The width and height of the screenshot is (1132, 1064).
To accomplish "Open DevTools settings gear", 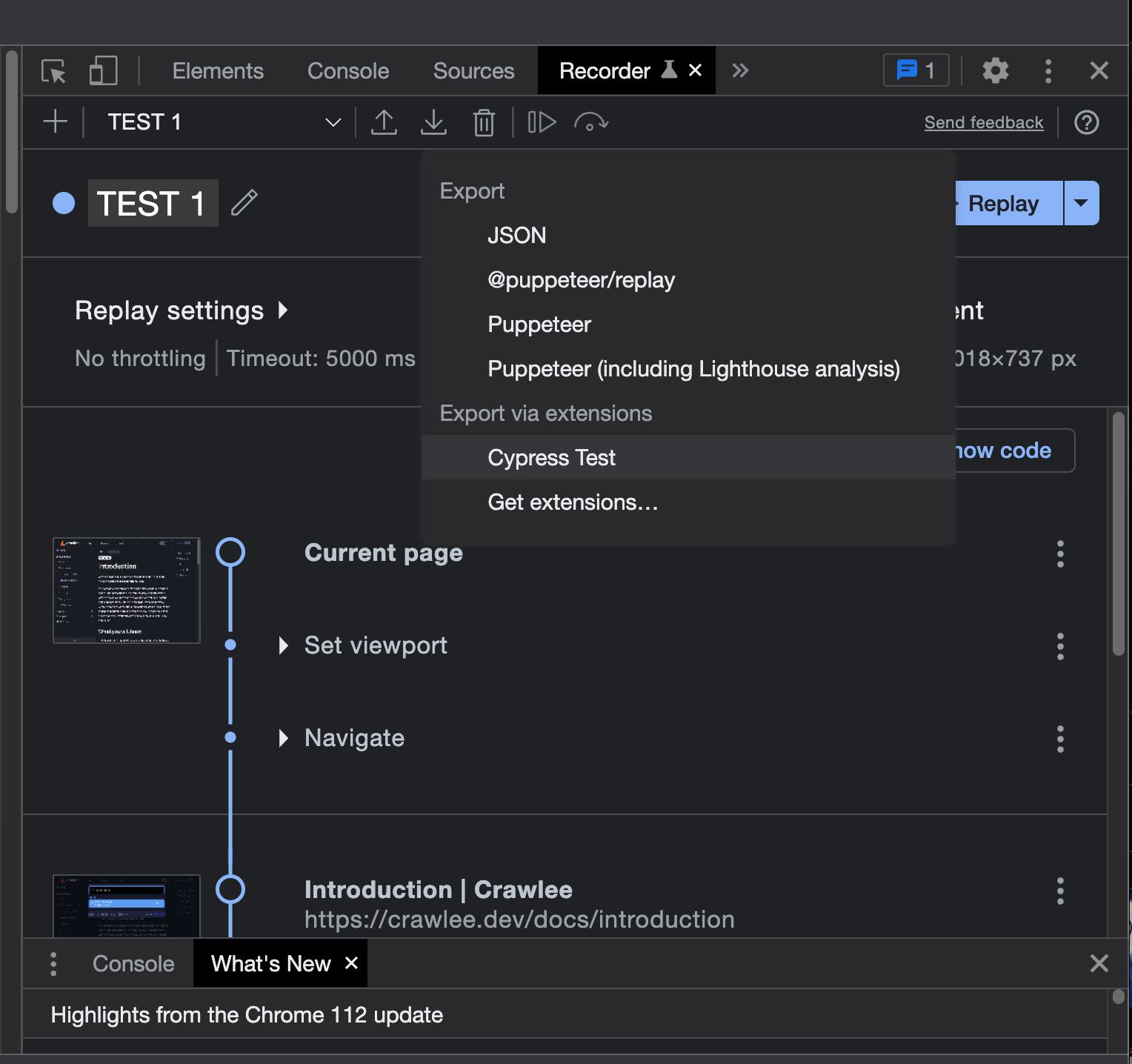I will coord(995,71).
